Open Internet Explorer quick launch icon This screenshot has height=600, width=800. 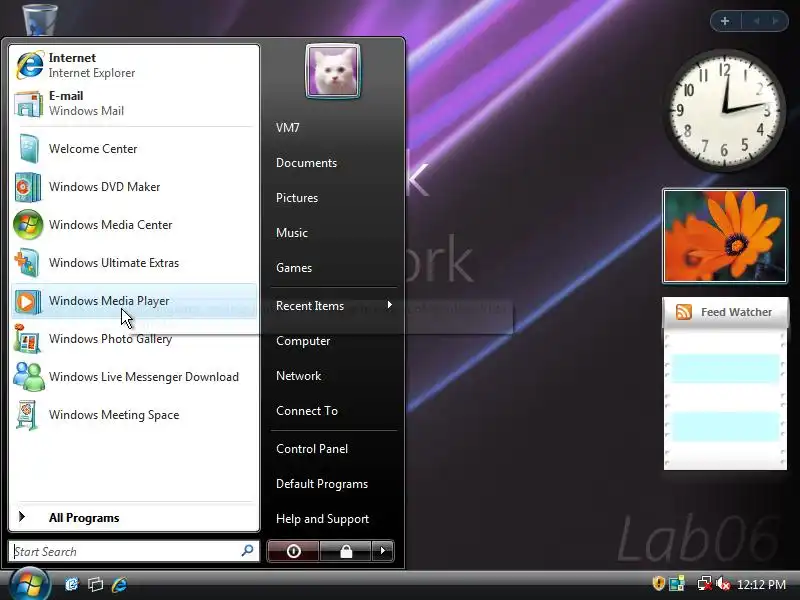pos(119,584)
